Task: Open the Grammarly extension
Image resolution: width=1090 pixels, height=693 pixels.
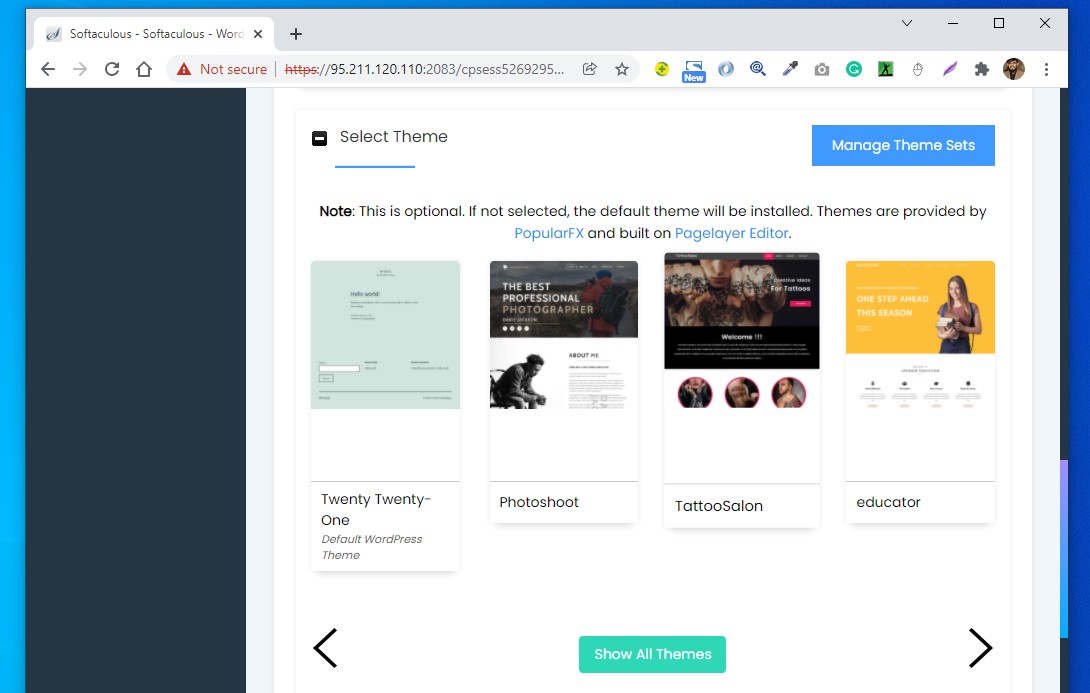Action: [x=853, y=69]
